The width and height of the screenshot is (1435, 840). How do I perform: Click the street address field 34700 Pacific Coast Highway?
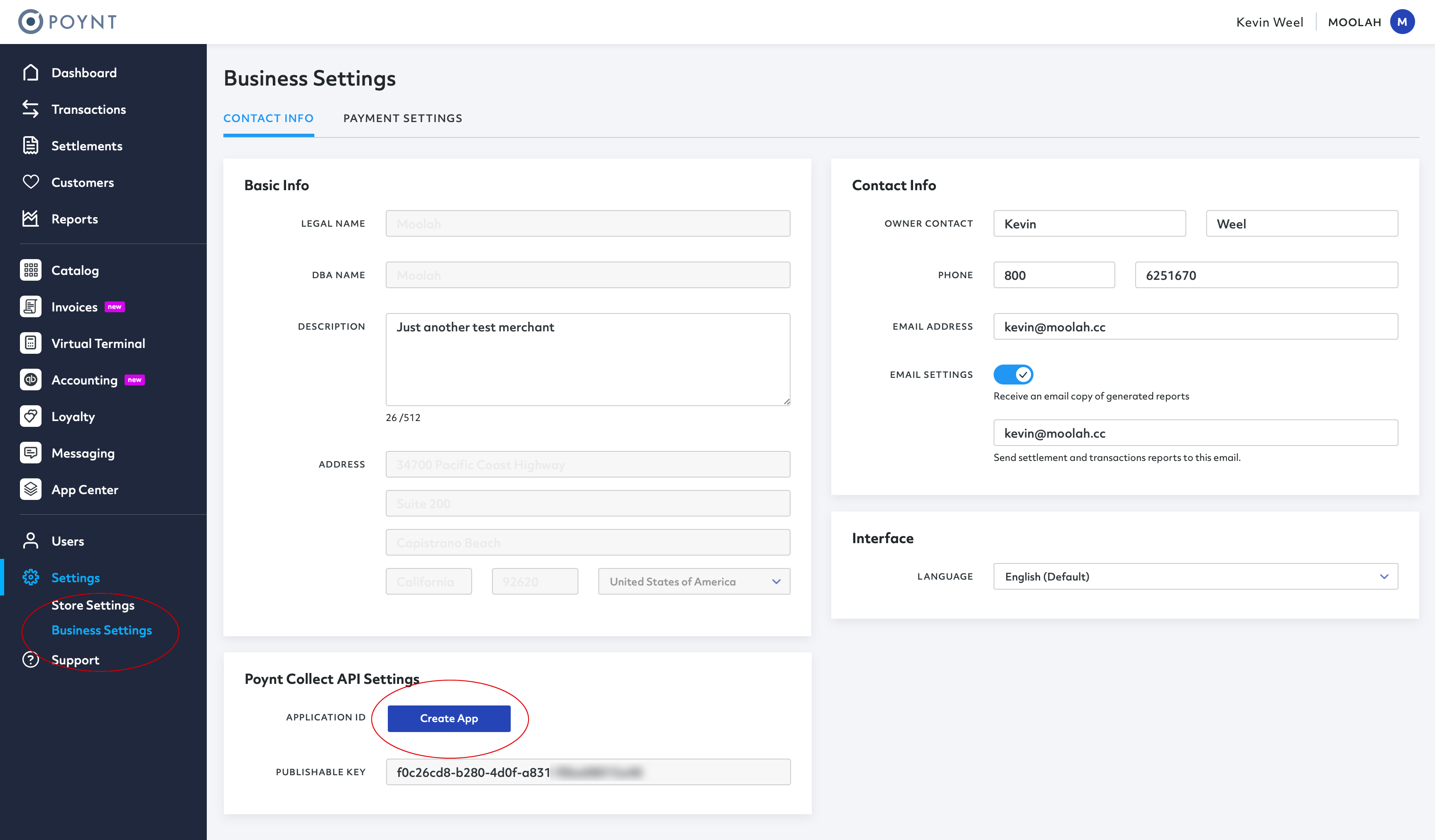click(x=588, y=464)
